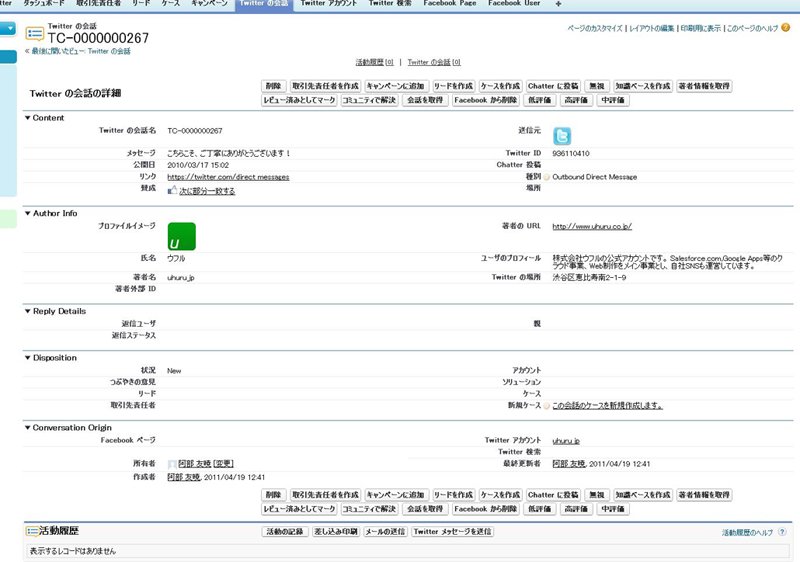800x562 pixels.
Task: Collapse the Conversation Origin section
Action: coord(28,427)
